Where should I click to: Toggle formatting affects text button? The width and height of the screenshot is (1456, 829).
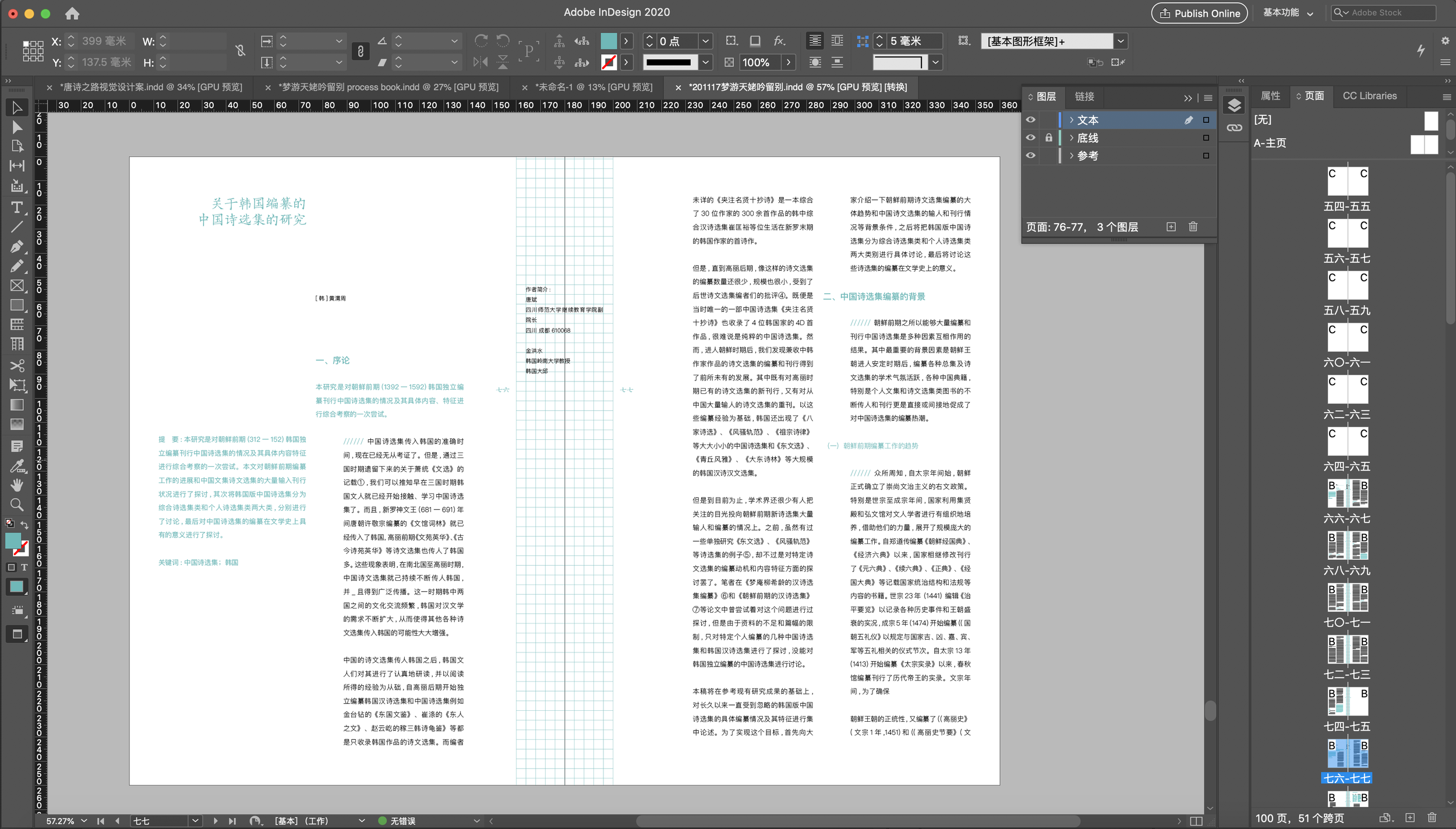(x=24, y=567)
